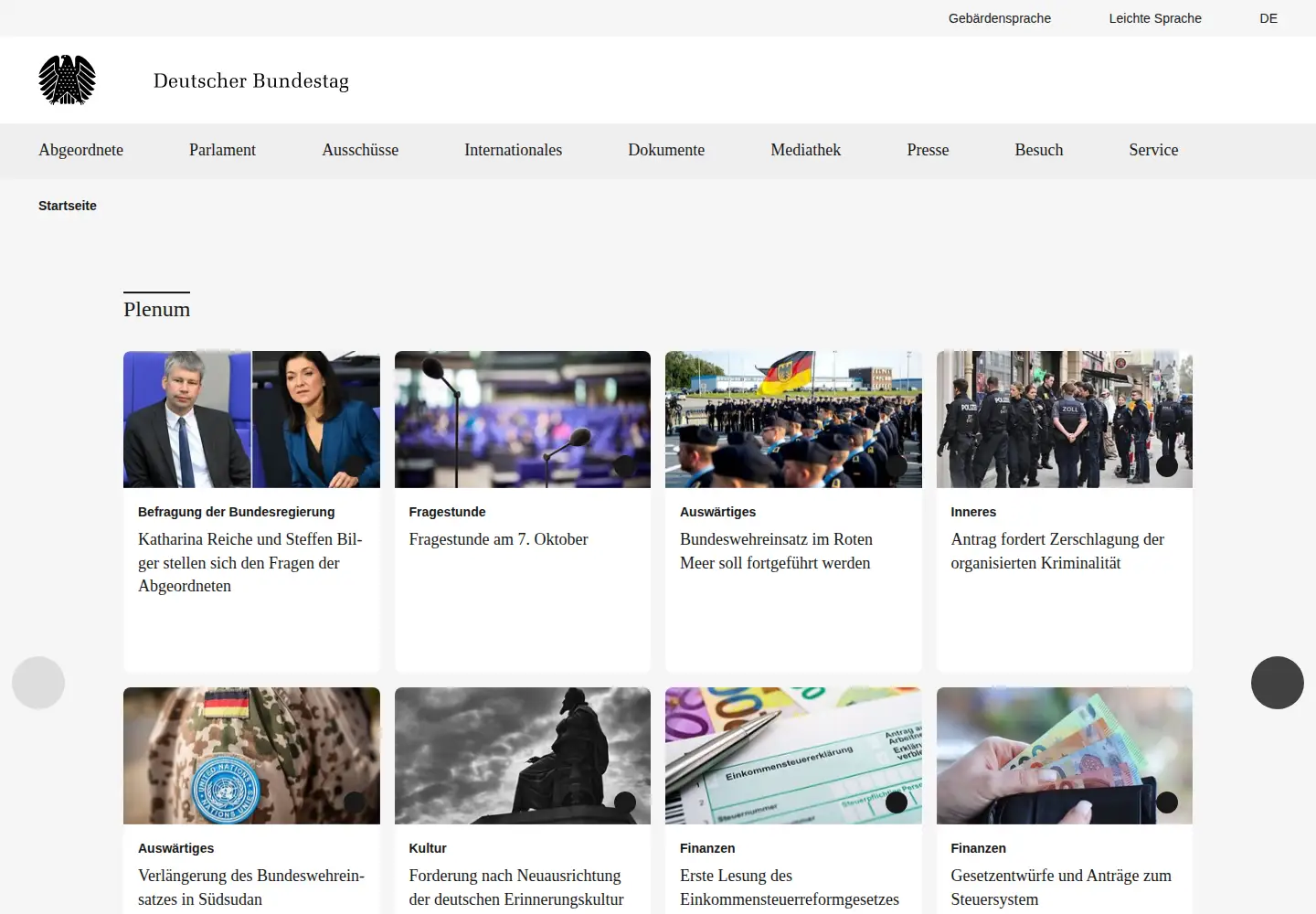
Task: Click the Deutscher Bundestag title
Action: [x=251, y=80]
